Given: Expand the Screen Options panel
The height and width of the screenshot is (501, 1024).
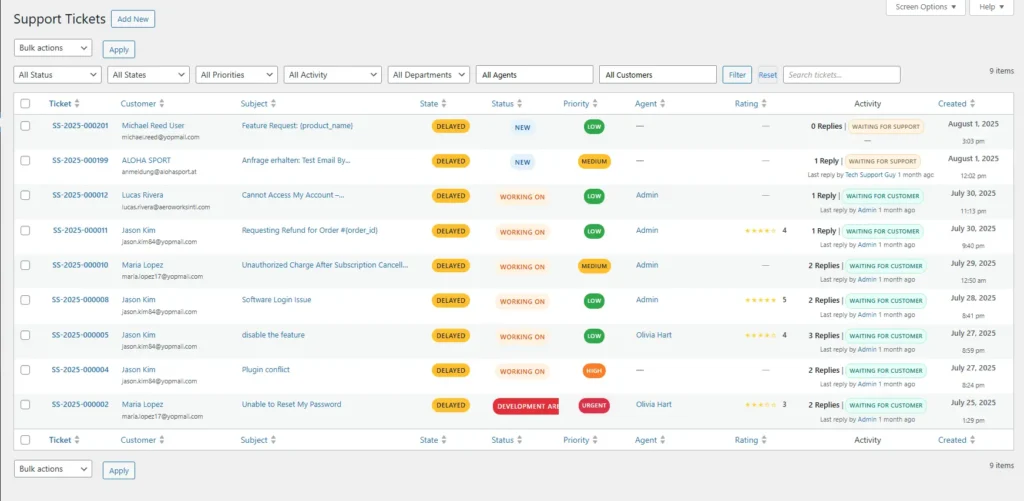Looking at the screenshot, I should [x=925, y=7].
